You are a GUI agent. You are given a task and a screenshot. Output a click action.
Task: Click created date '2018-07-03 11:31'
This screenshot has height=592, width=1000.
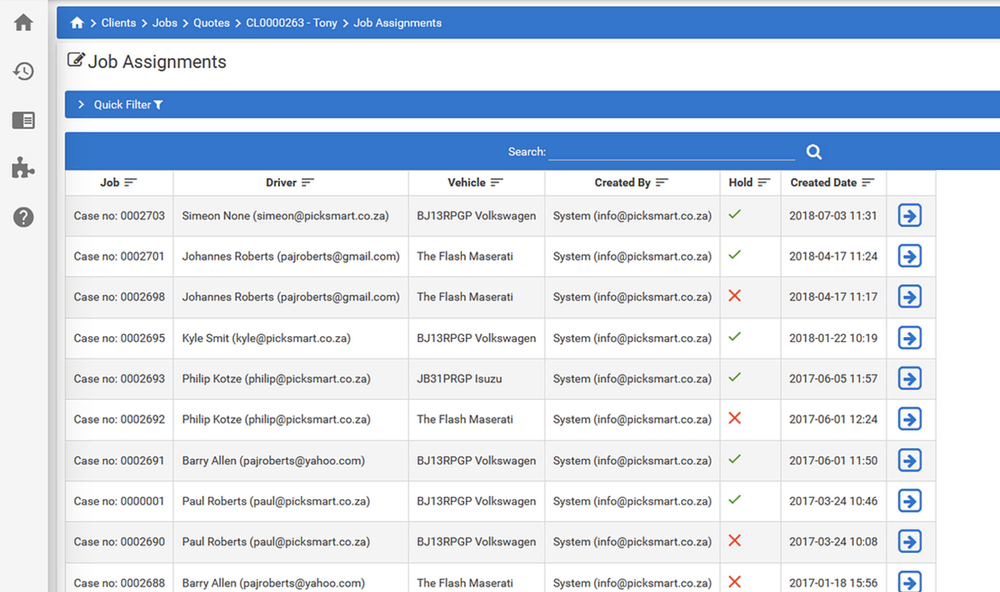pos(833,216)
